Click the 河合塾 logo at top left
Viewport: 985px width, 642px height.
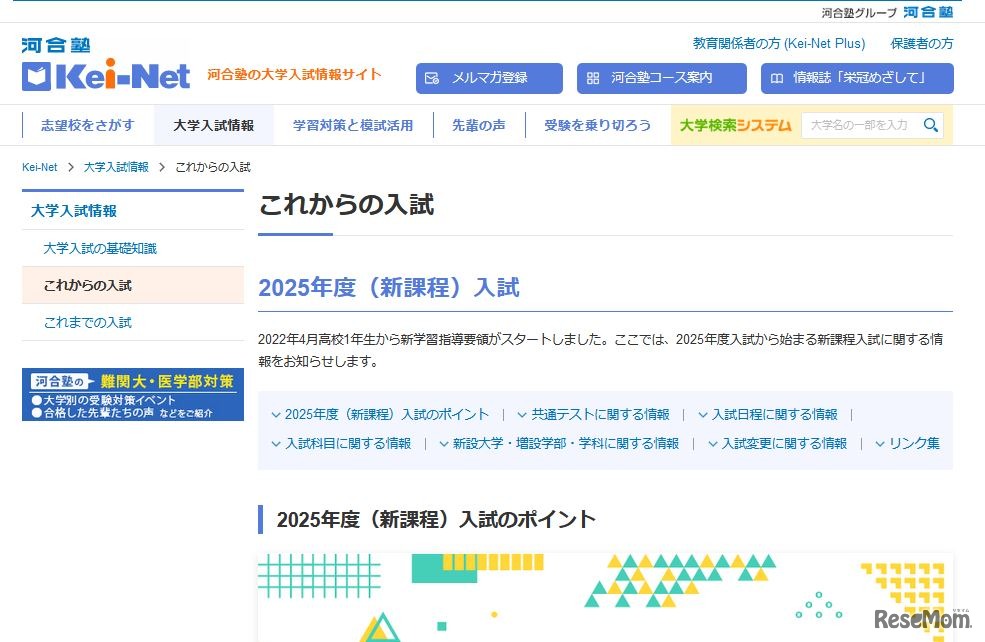click(55, 43)
